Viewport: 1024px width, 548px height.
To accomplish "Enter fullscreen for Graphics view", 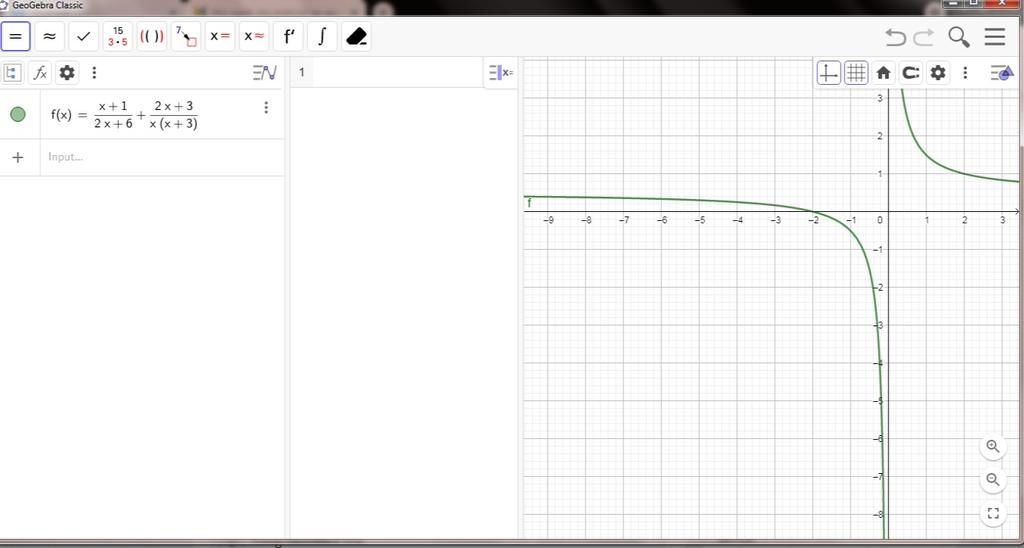I will [993, 513].
